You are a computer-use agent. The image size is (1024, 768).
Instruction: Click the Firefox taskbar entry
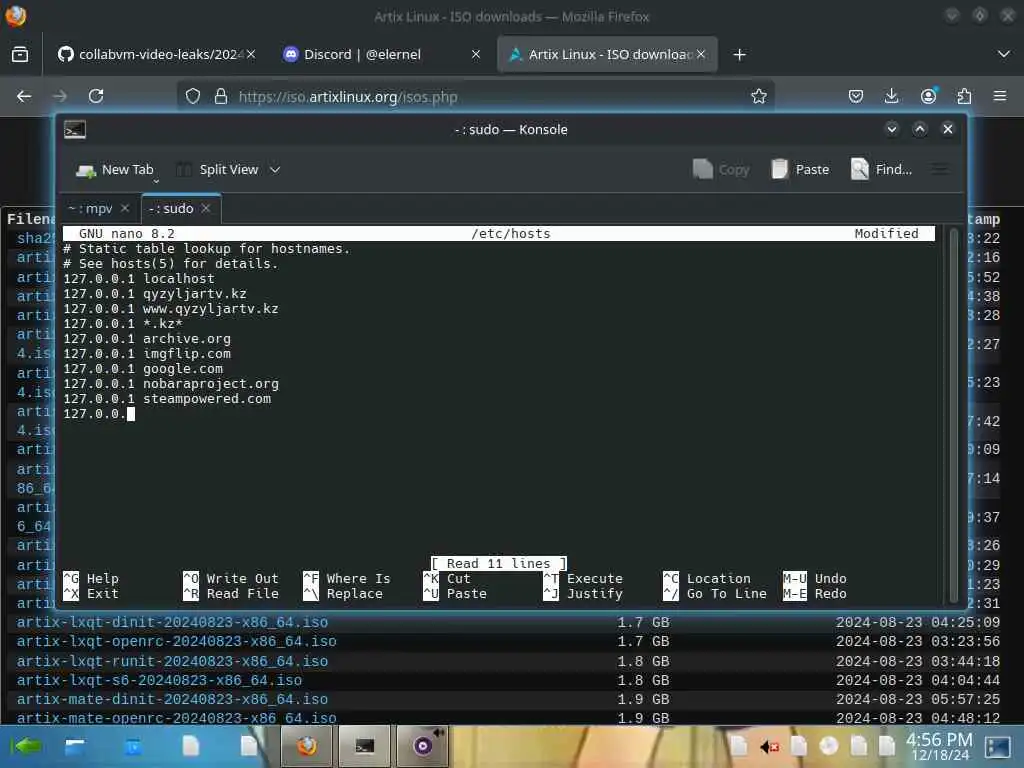tap(306, 746)
